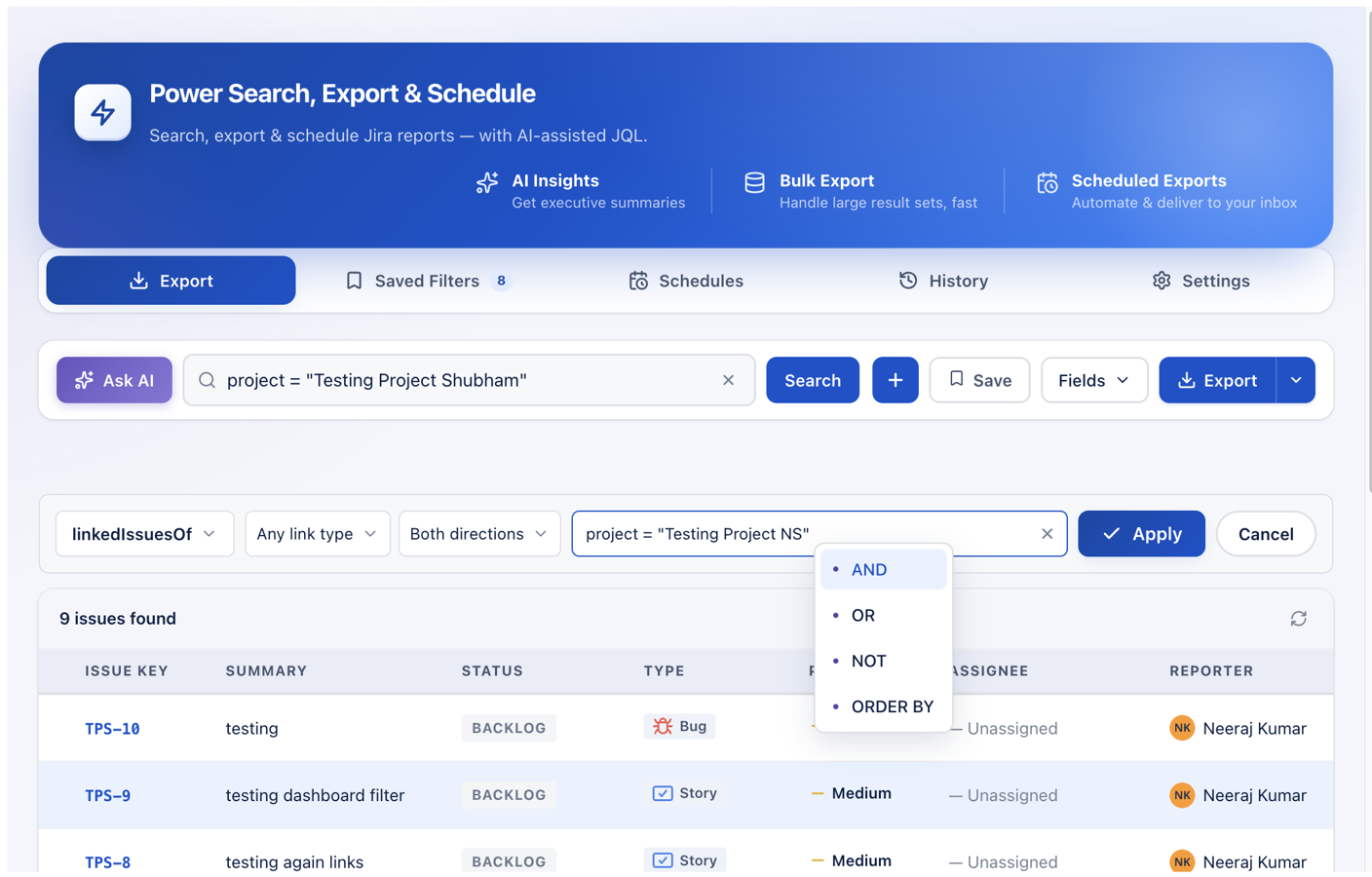Click the 'testing' summary of TPS-10
This screenshot has width=1372, height=877.
(251, 728)
